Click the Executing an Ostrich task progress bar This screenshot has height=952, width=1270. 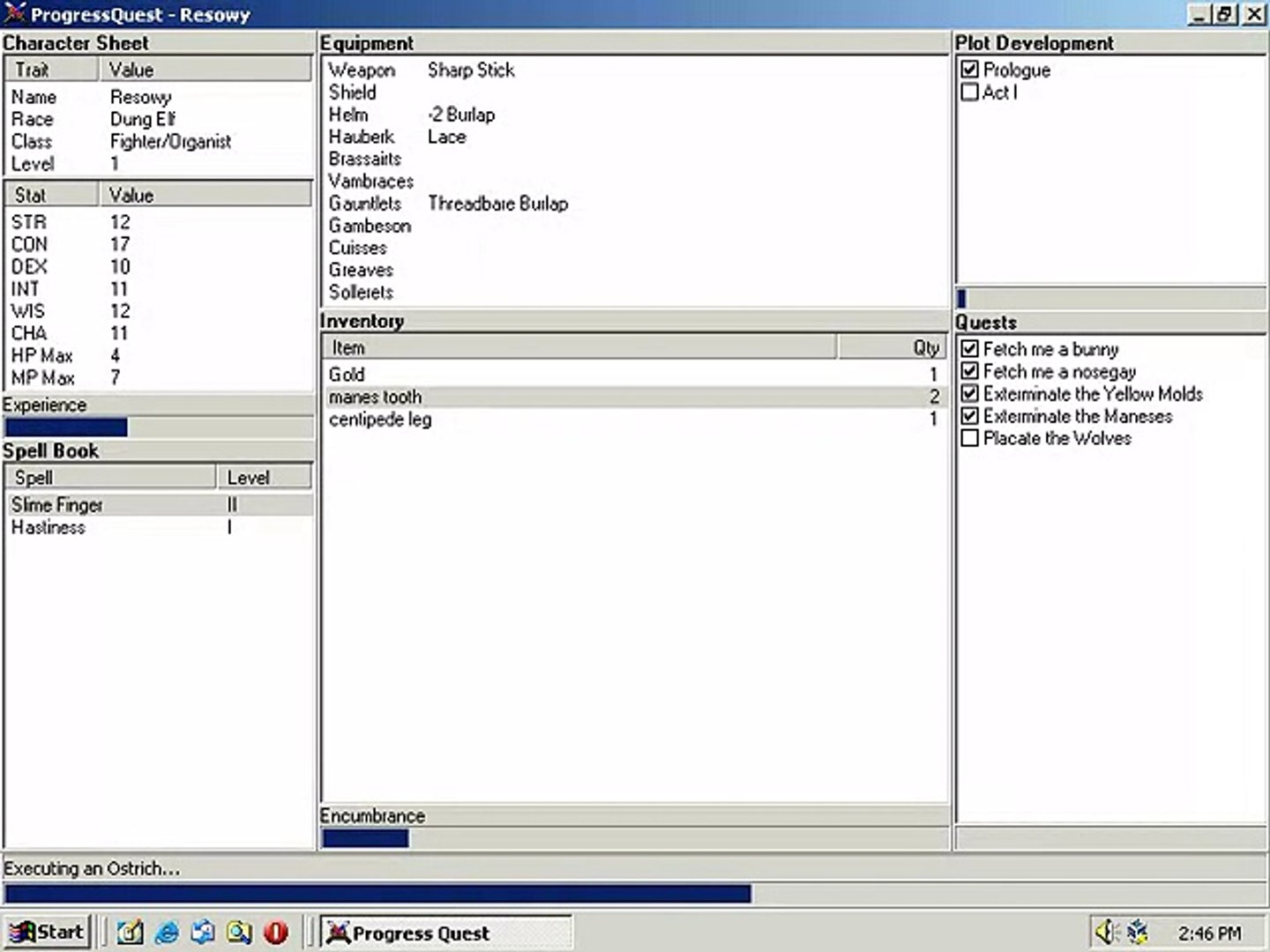[635, 894]
